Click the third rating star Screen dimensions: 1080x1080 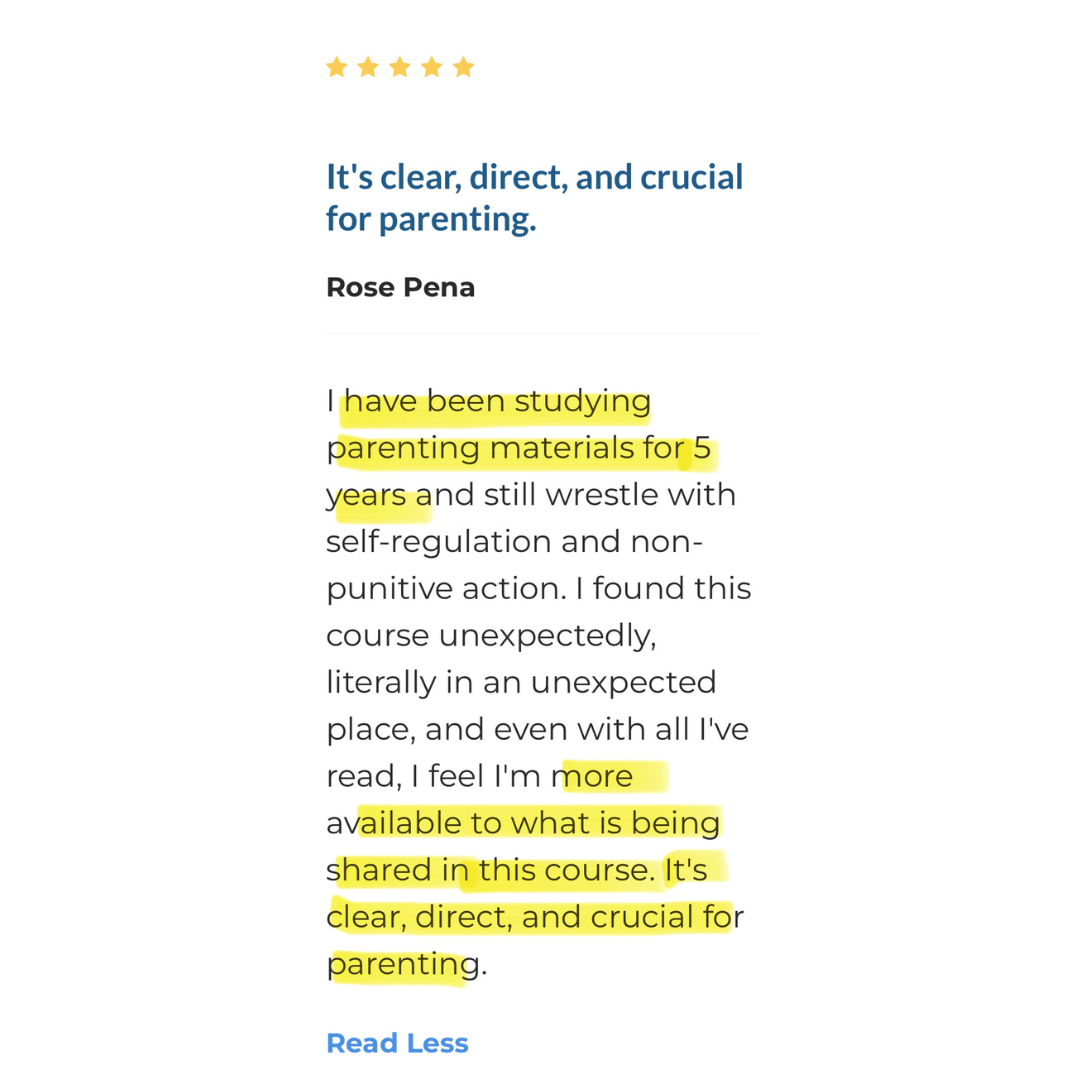[x=399, y=68]
